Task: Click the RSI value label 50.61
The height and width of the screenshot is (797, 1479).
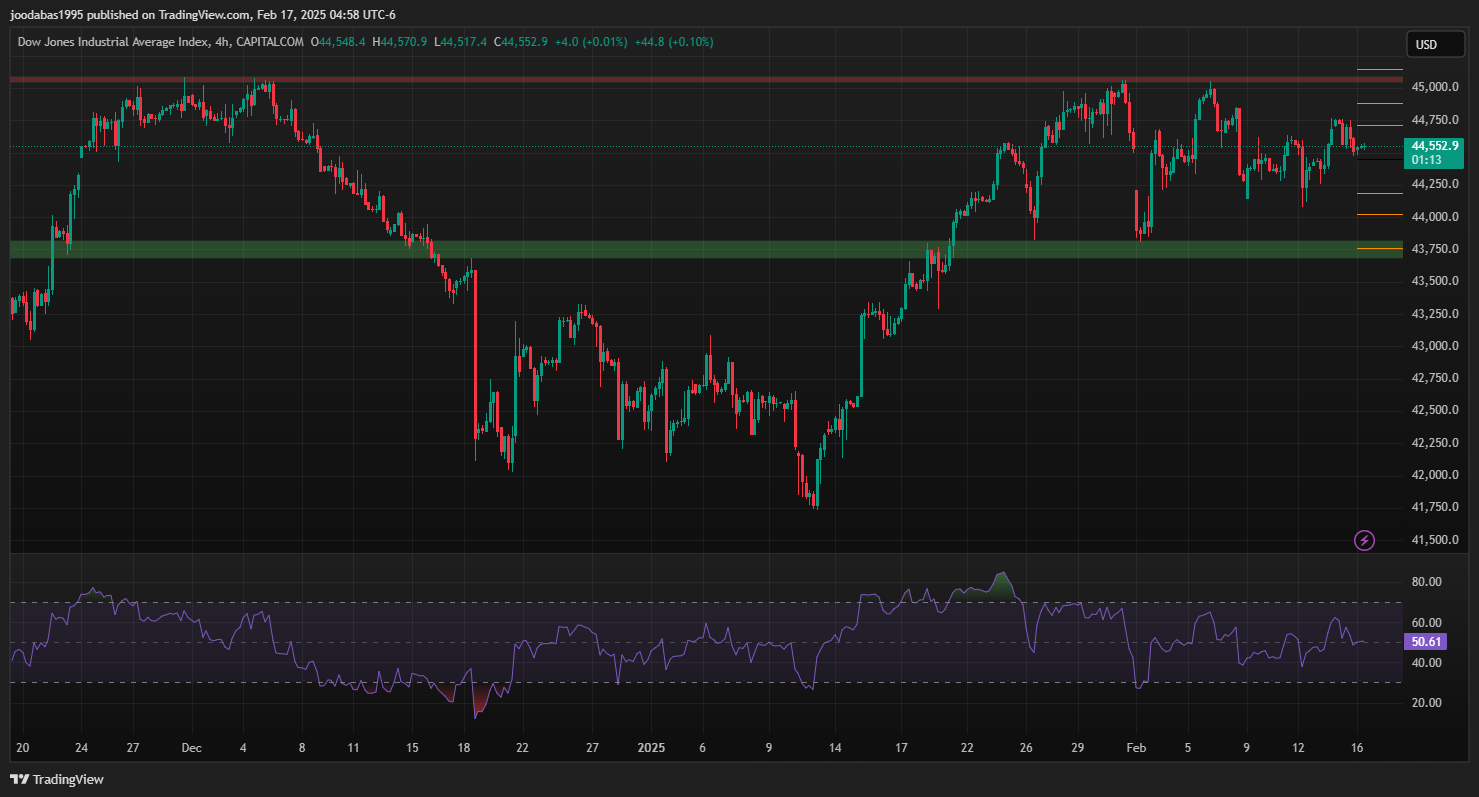Action: [x=1427, y=642]
